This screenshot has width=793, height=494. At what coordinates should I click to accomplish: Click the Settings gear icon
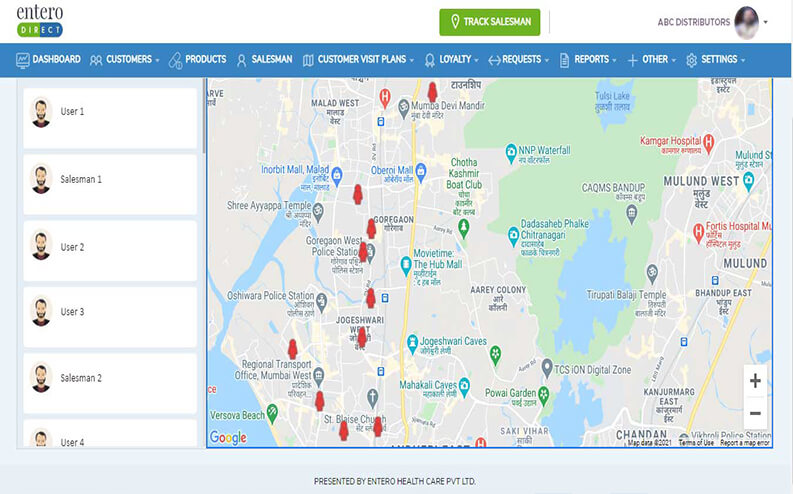click(691, 60)
